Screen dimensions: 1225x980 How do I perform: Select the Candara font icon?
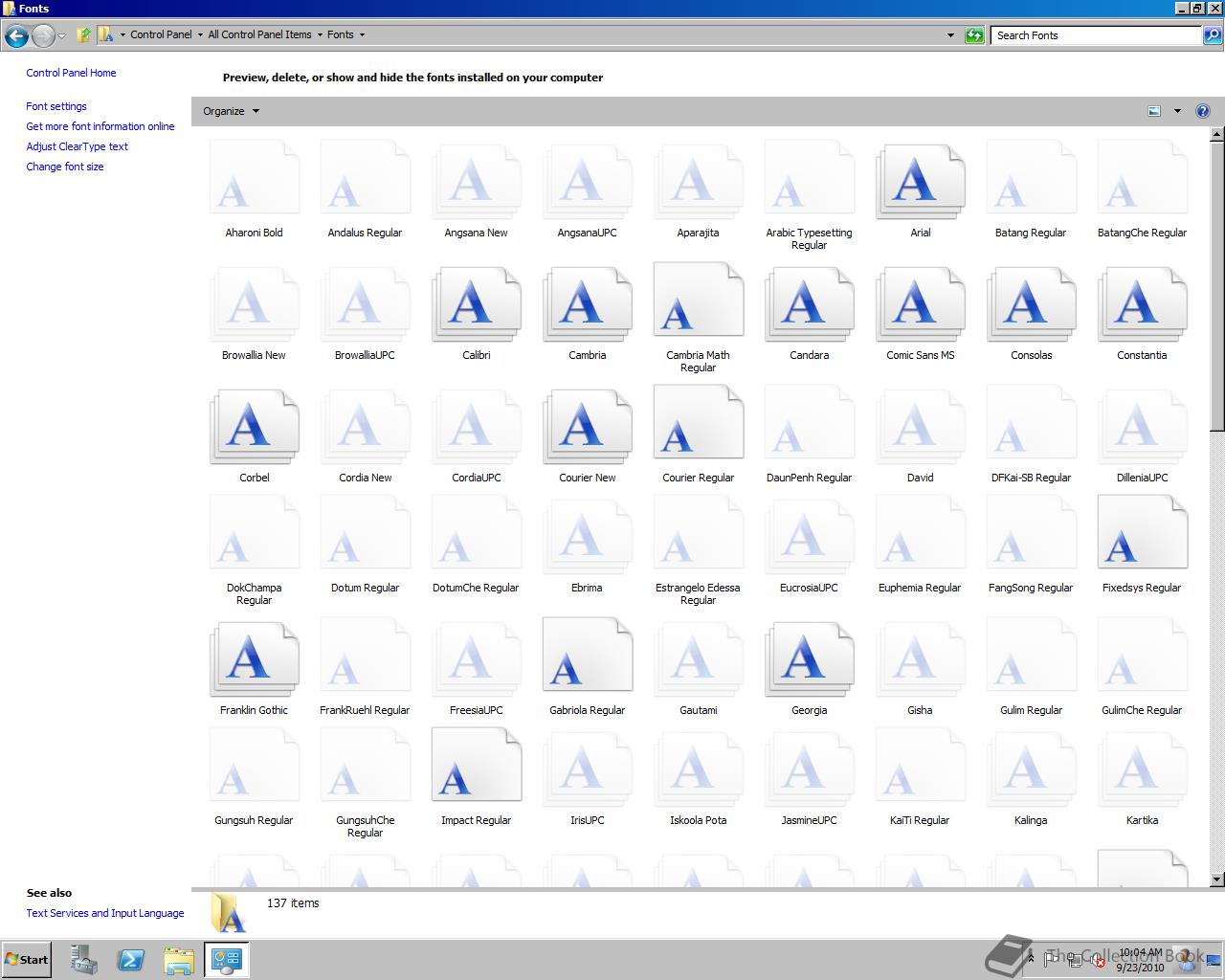click(809, 304)
